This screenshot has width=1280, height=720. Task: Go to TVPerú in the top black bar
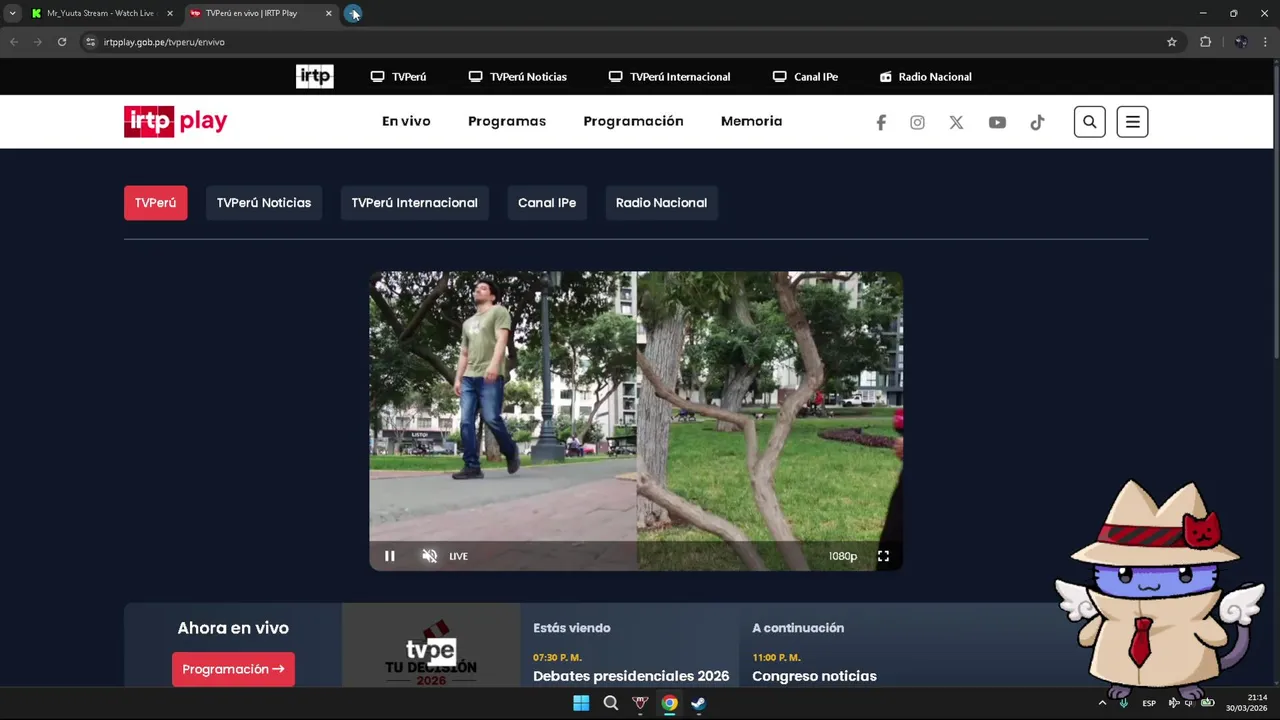click(398, 77)
